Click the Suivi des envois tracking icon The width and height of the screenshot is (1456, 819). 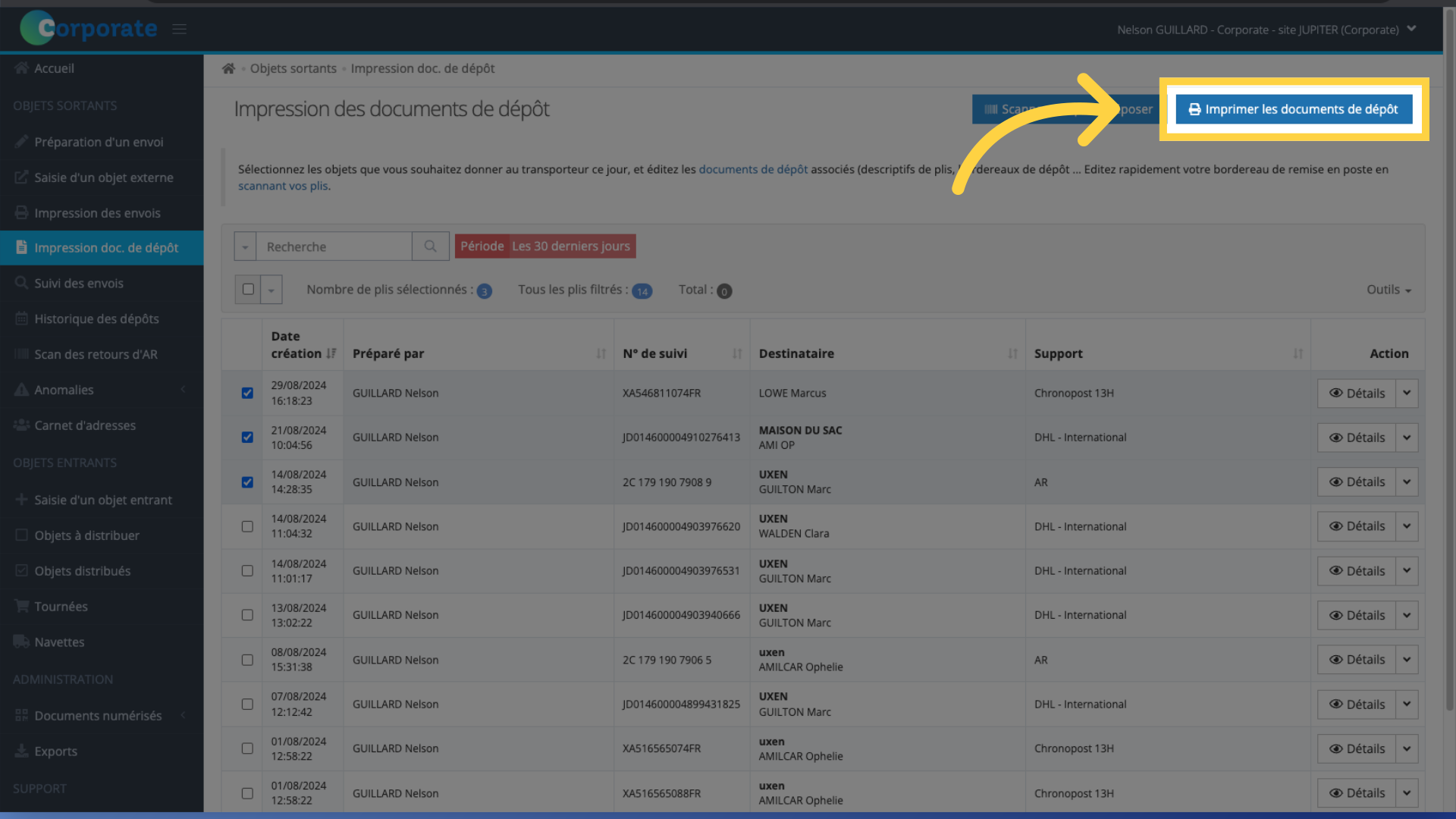coord(20,282)
